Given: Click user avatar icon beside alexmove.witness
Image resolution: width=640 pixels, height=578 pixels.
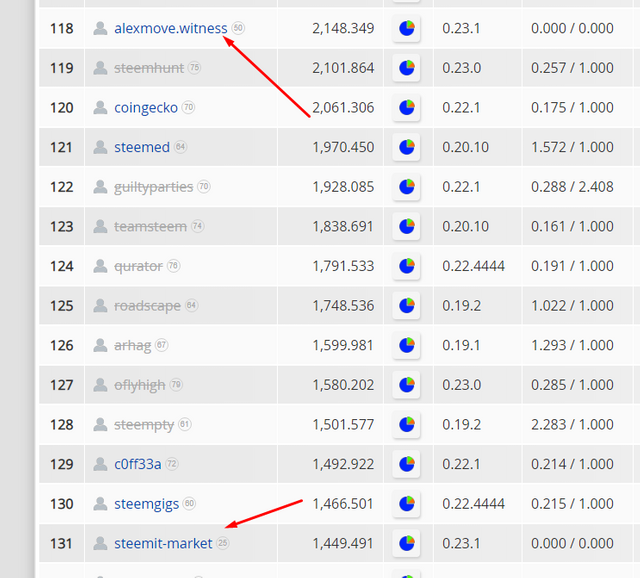Looking at the screenshot, I should coord(100,29).
